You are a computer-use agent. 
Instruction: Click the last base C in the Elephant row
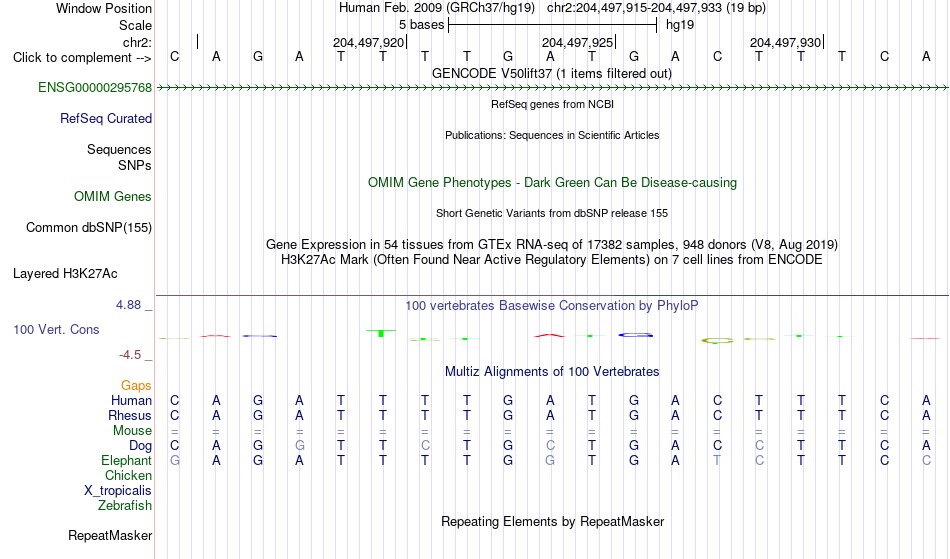926,461
